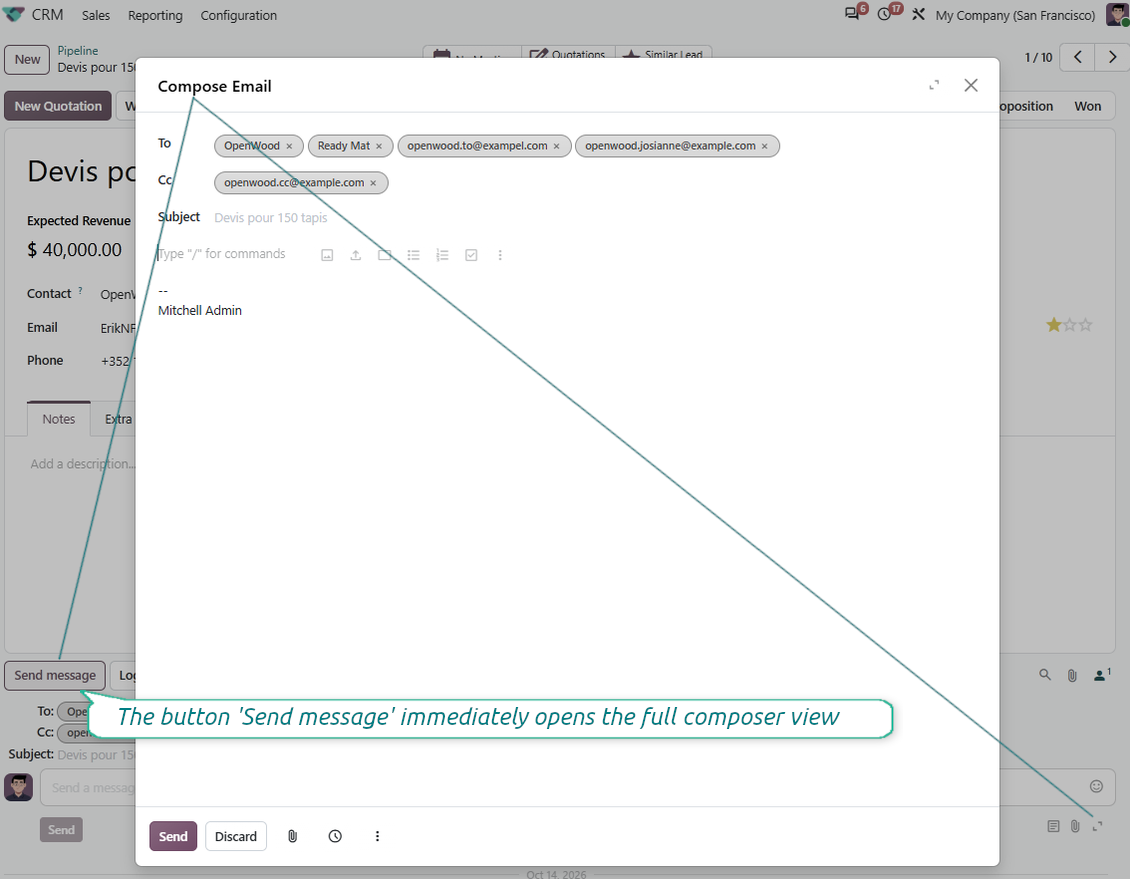Insert a checklist in the email body
The width and height of the screenshot is (1130, 879).
[471, 255]
